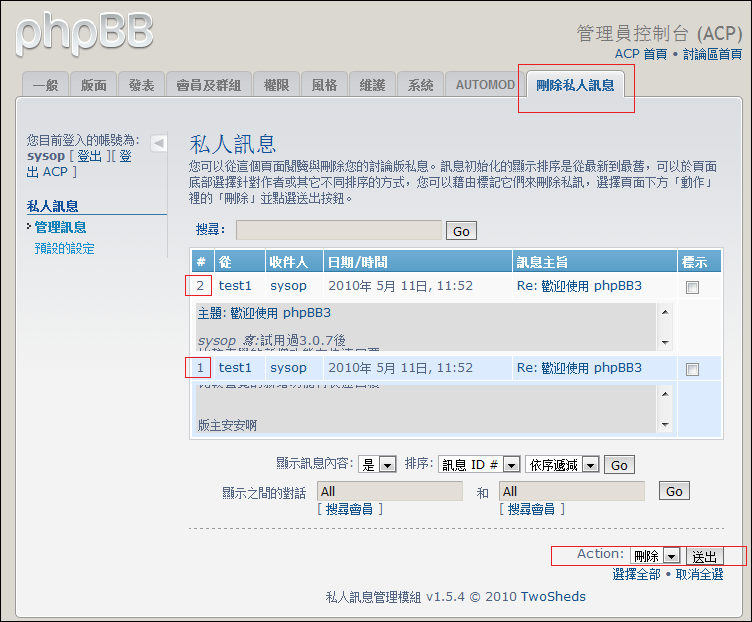Mark the message #2 checkbox
752x622 pixels.
coord(692,287)
